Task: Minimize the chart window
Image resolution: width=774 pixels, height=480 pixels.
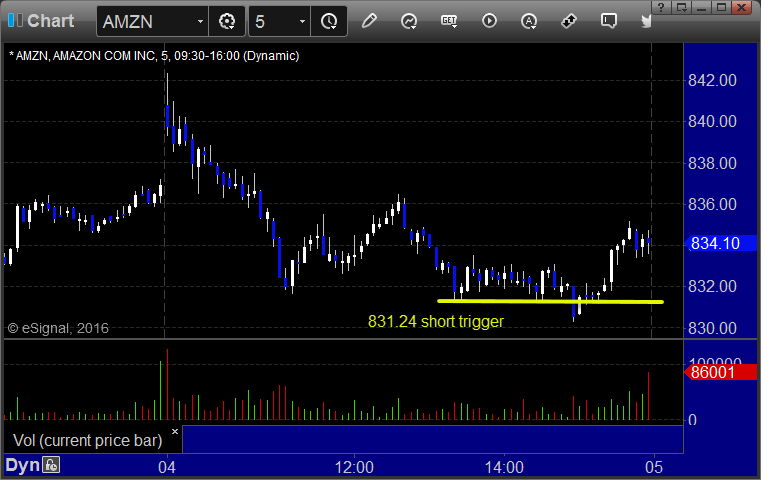Action: pos(702,7)
